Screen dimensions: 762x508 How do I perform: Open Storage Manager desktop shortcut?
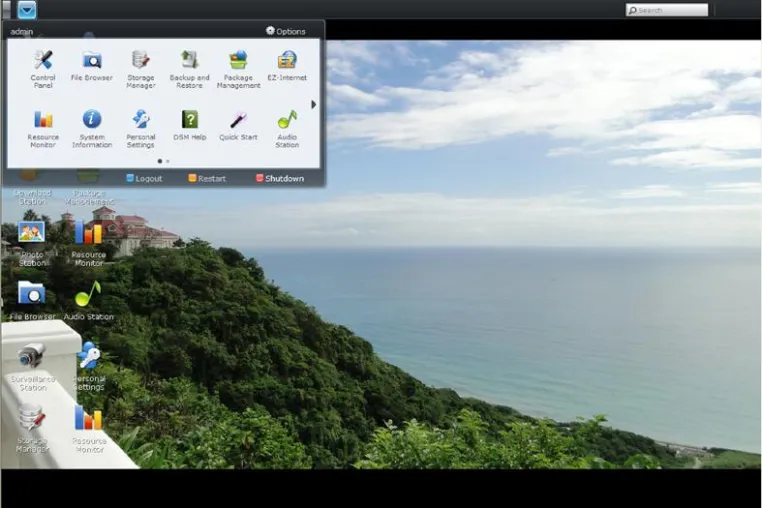pos(33,429)
